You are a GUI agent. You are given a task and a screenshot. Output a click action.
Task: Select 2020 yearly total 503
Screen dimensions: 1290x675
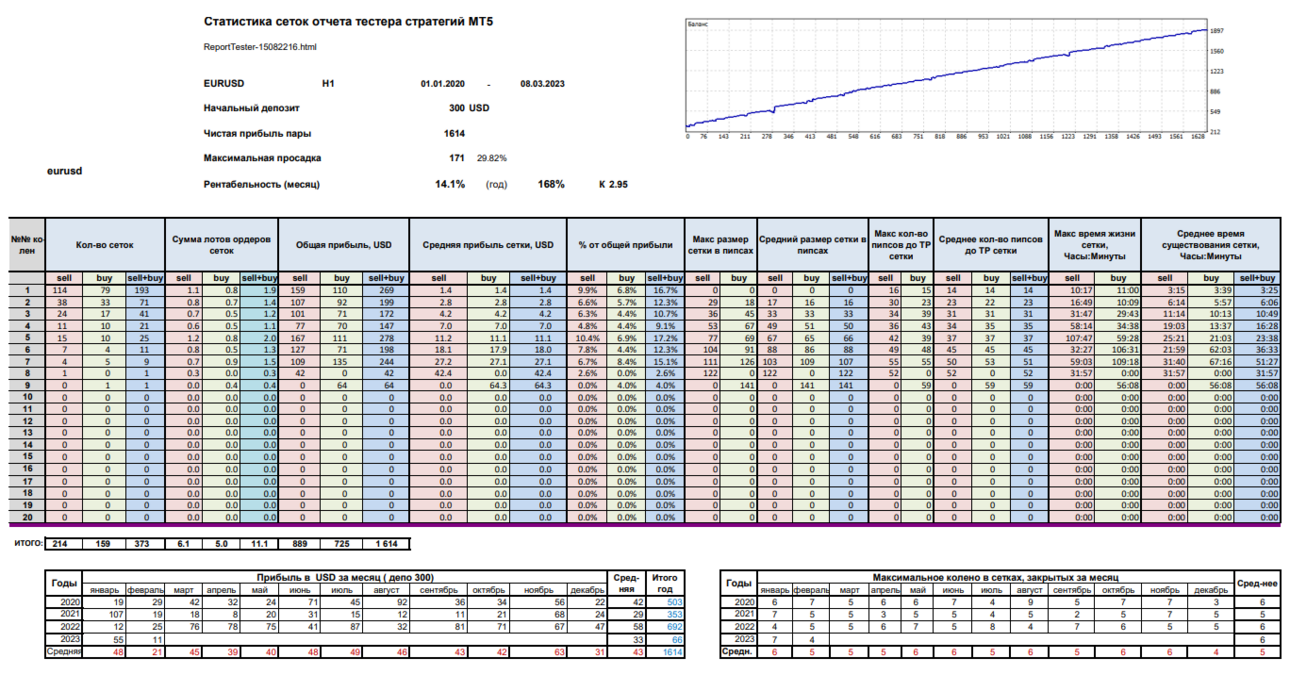[664, 603]
